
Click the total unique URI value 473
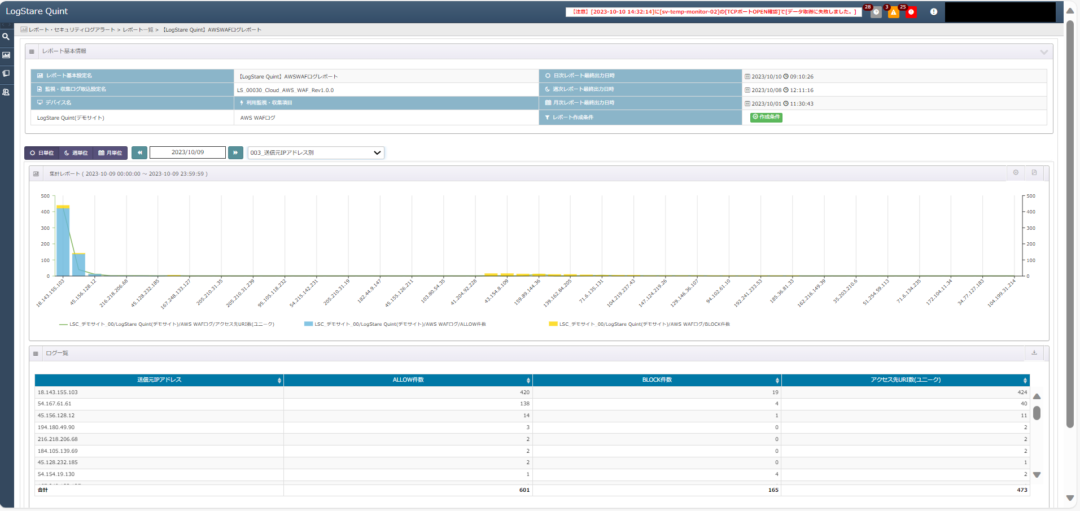click(x=1024, y=490)
